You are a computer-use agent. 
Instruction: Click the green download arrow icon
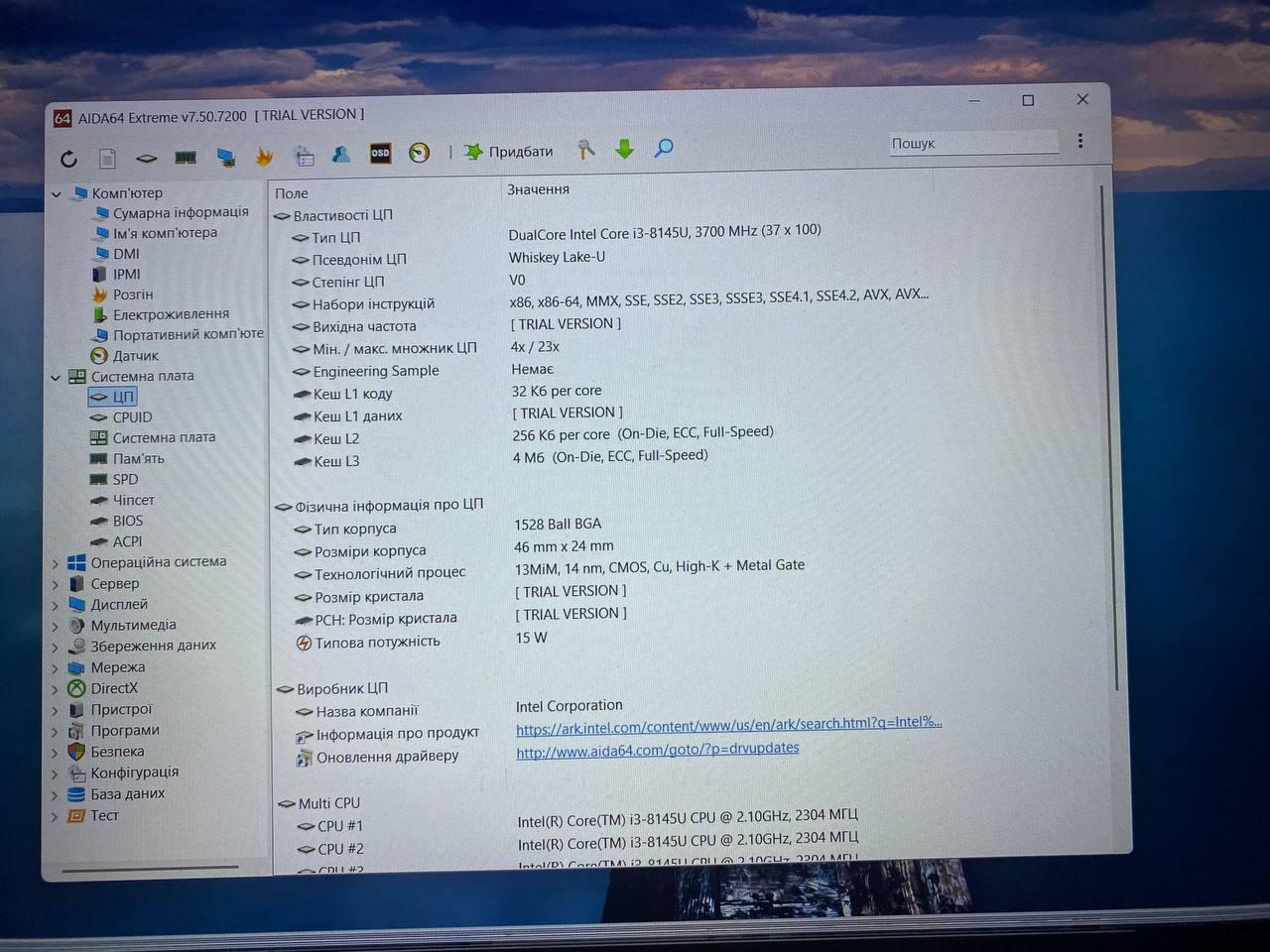(x=624, y=149)
